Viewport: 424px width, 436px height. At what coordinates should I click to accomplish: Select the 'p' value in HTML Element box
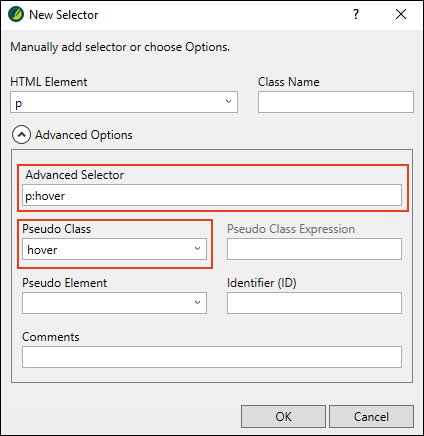(19, 104)
